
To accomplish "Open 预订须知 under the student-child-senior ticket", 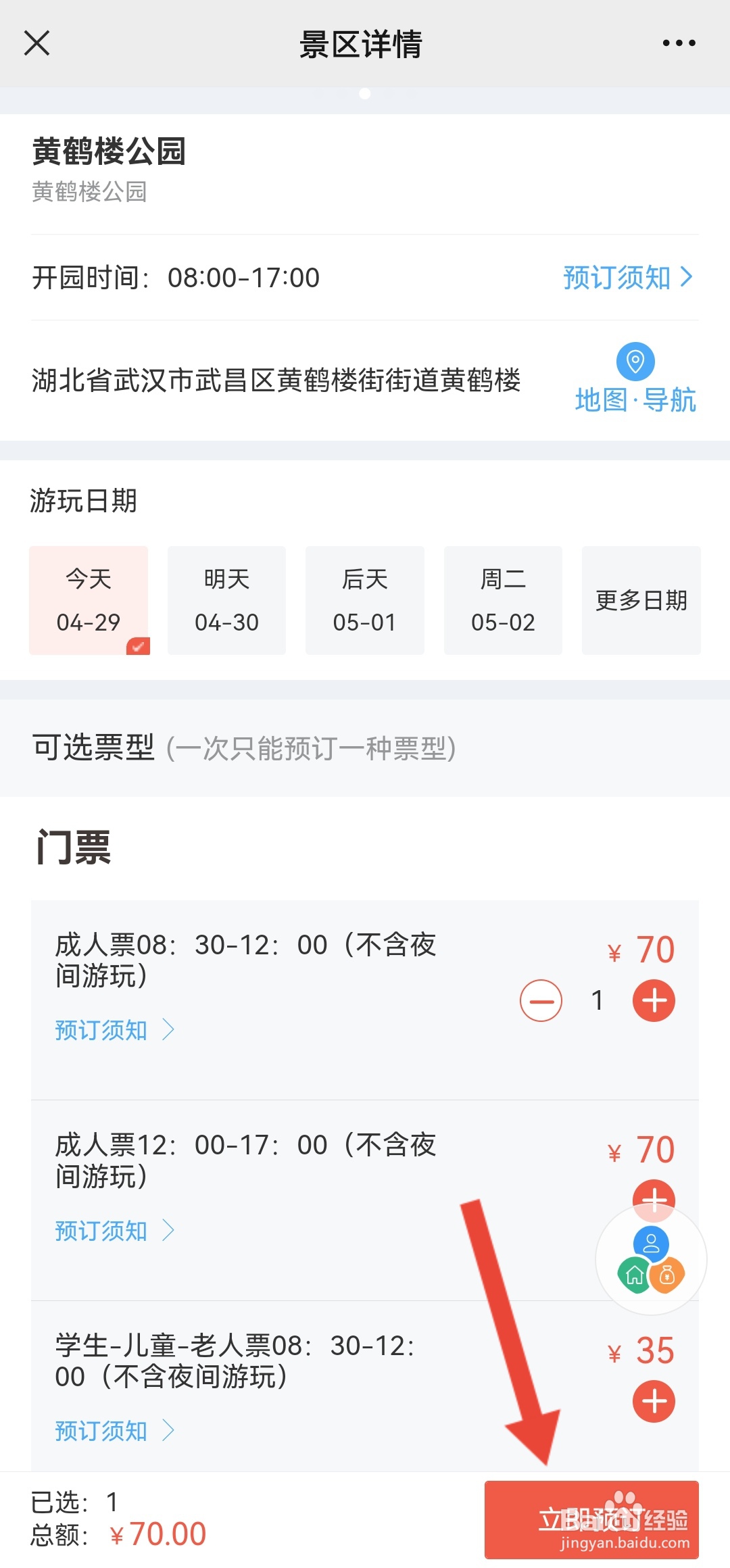I will pyautogui.click(x=114, y=1431).
